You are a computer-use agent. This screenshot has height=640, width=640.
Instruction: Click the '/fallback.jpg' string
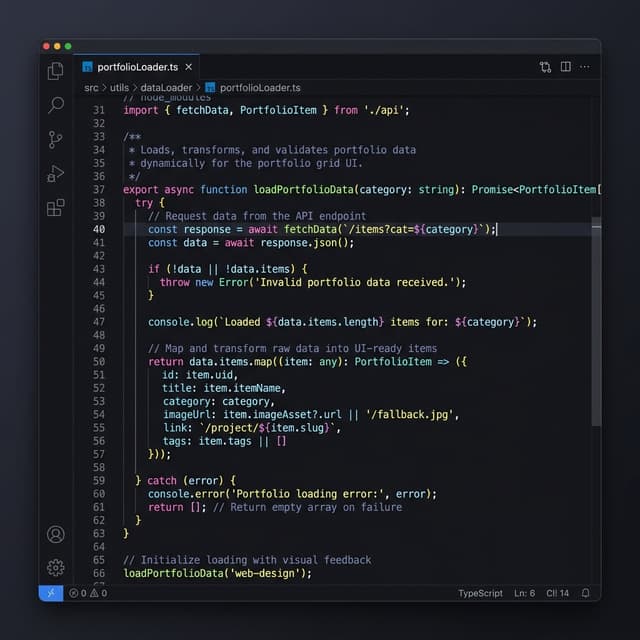[410, 415]
